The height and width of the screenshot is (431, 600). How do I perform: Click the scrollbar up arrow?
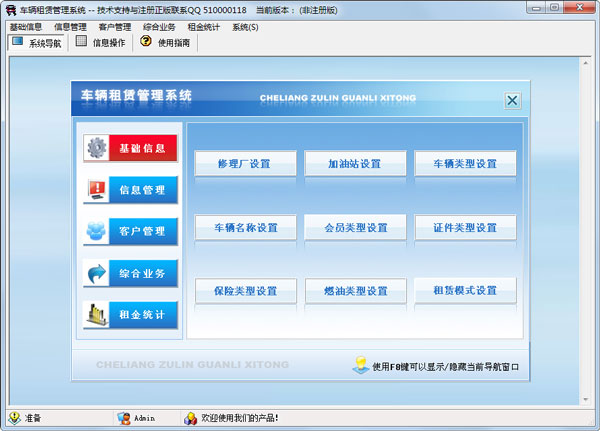585,63
